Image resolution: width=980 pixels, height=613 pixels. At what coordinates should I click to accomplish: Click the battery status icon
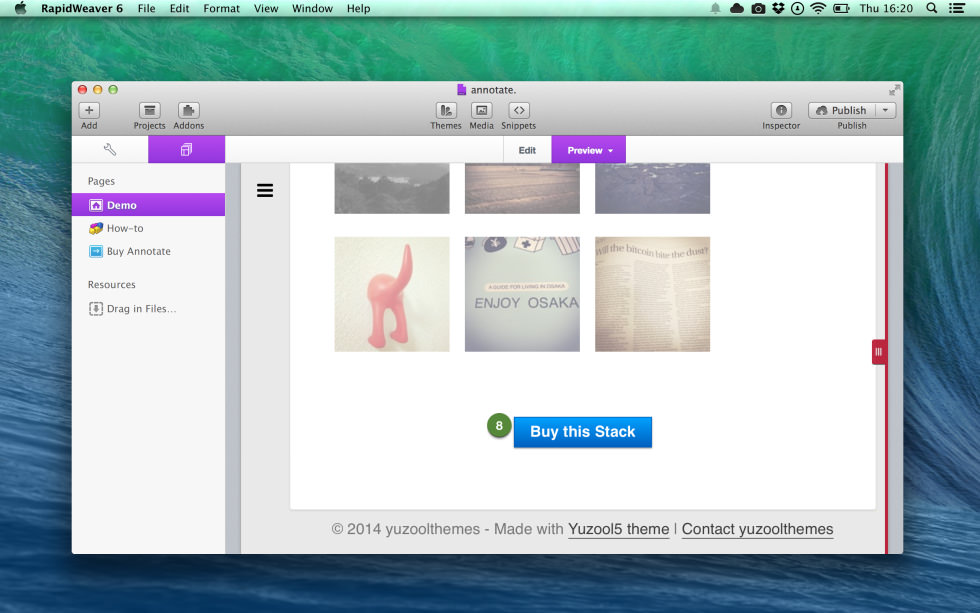click(x=841, y=8)
